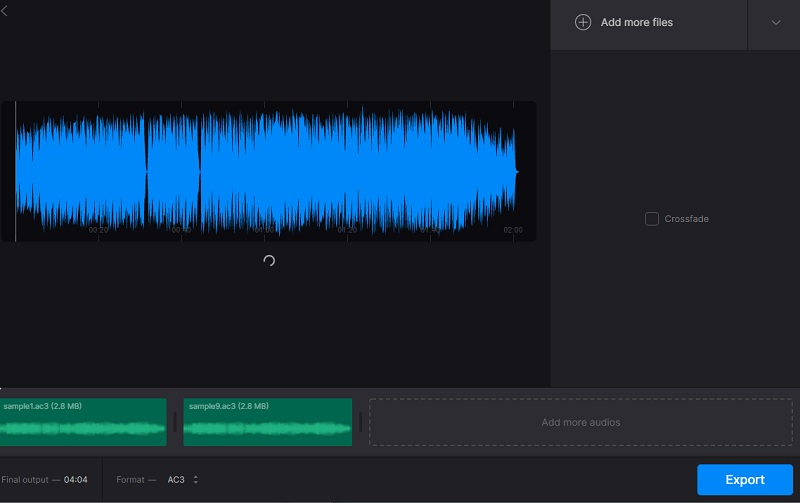Click the divider handle between the two clips
Viewport: 800px width, 503px height.
pyautogui.click(x=175, y=422)
